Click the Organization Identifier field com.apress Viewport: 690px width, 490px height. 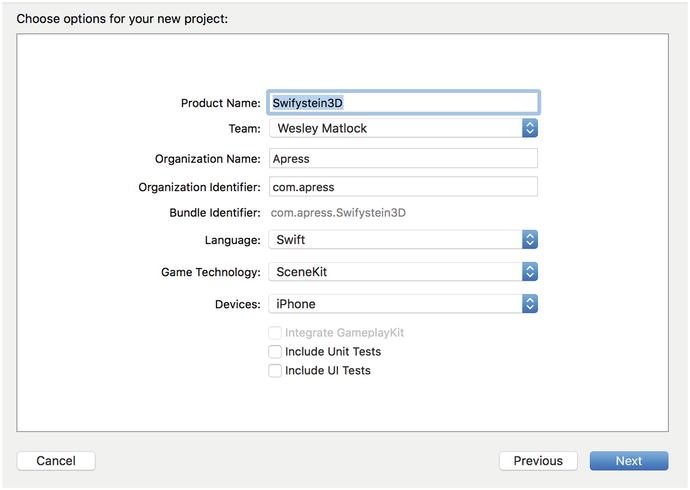tap(403, 187)
